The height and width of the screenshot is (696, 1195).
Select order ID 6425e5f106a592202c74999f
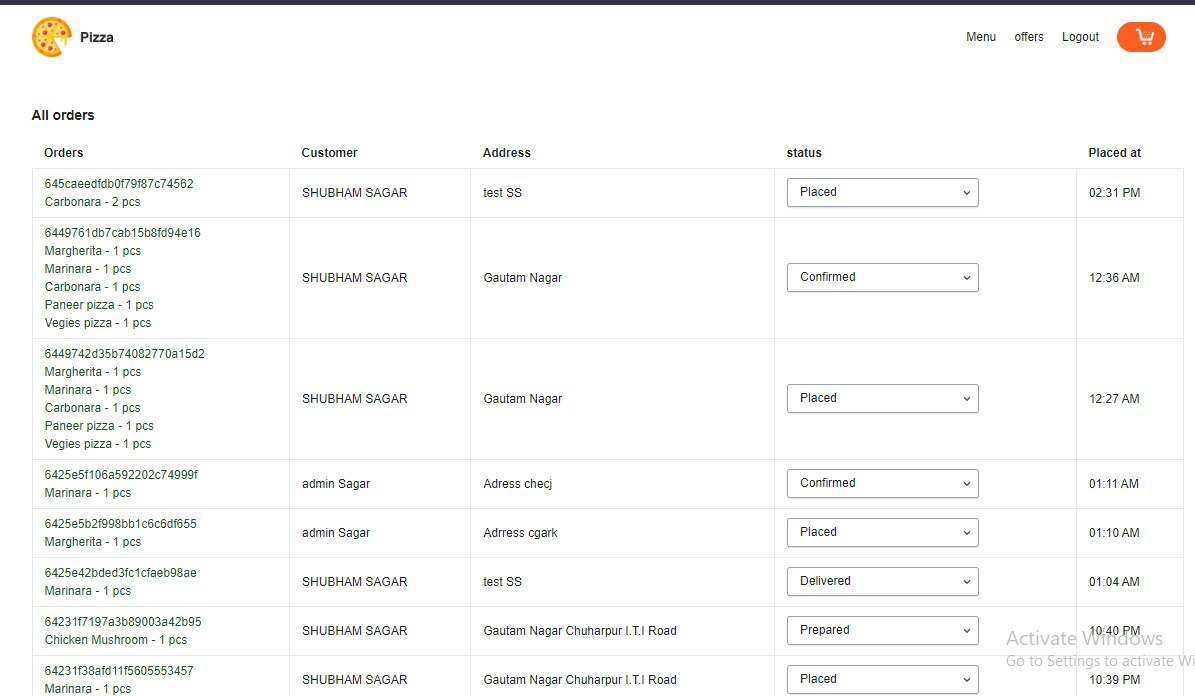tap(121, 475)
